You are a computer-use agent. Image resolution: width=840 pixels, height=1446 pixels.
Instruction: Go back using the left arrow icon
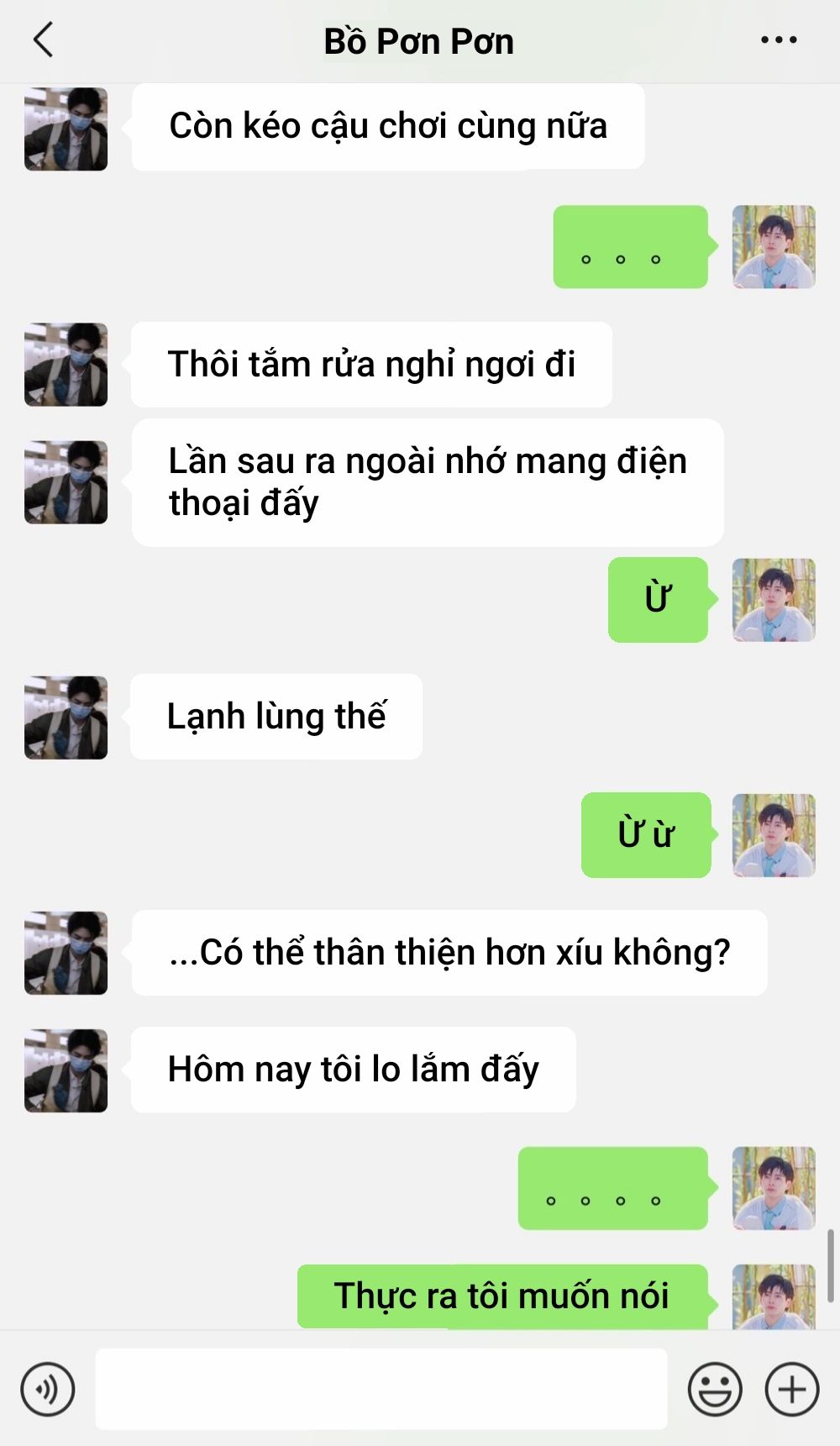click(x=43, y=39)
